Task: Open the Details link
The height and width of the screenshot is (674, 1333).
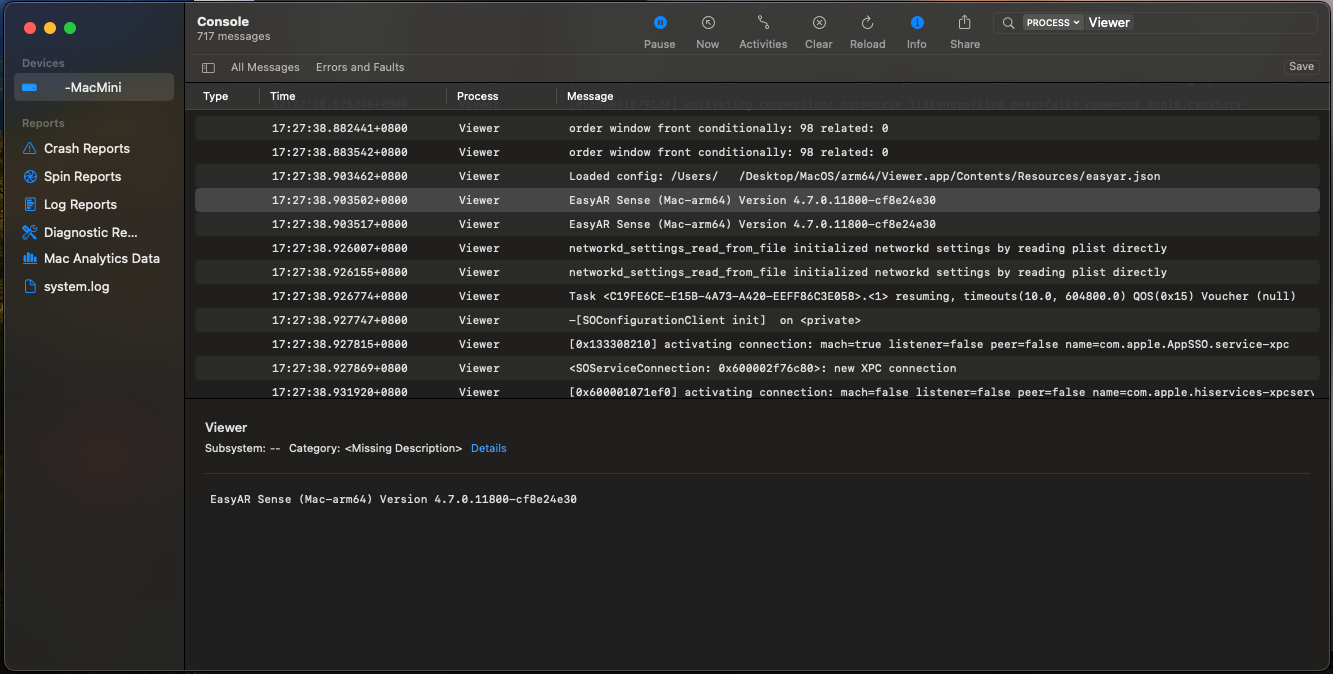Action: [488, 448]
